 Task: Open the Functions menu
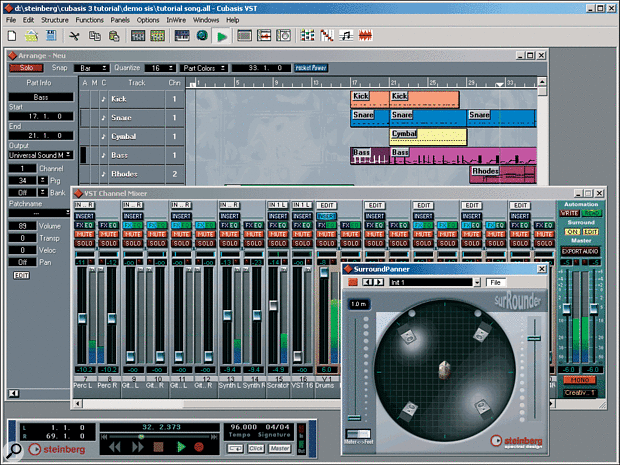[89, 20]
